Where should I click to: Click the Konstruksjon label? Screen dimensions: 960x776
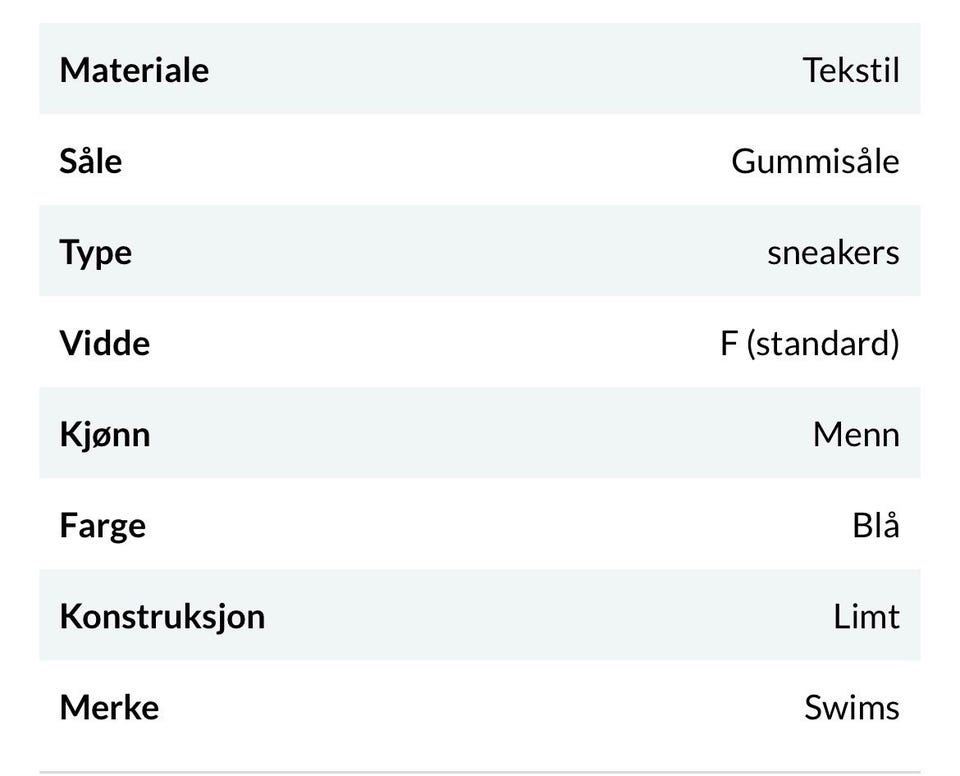click(162, 616)
